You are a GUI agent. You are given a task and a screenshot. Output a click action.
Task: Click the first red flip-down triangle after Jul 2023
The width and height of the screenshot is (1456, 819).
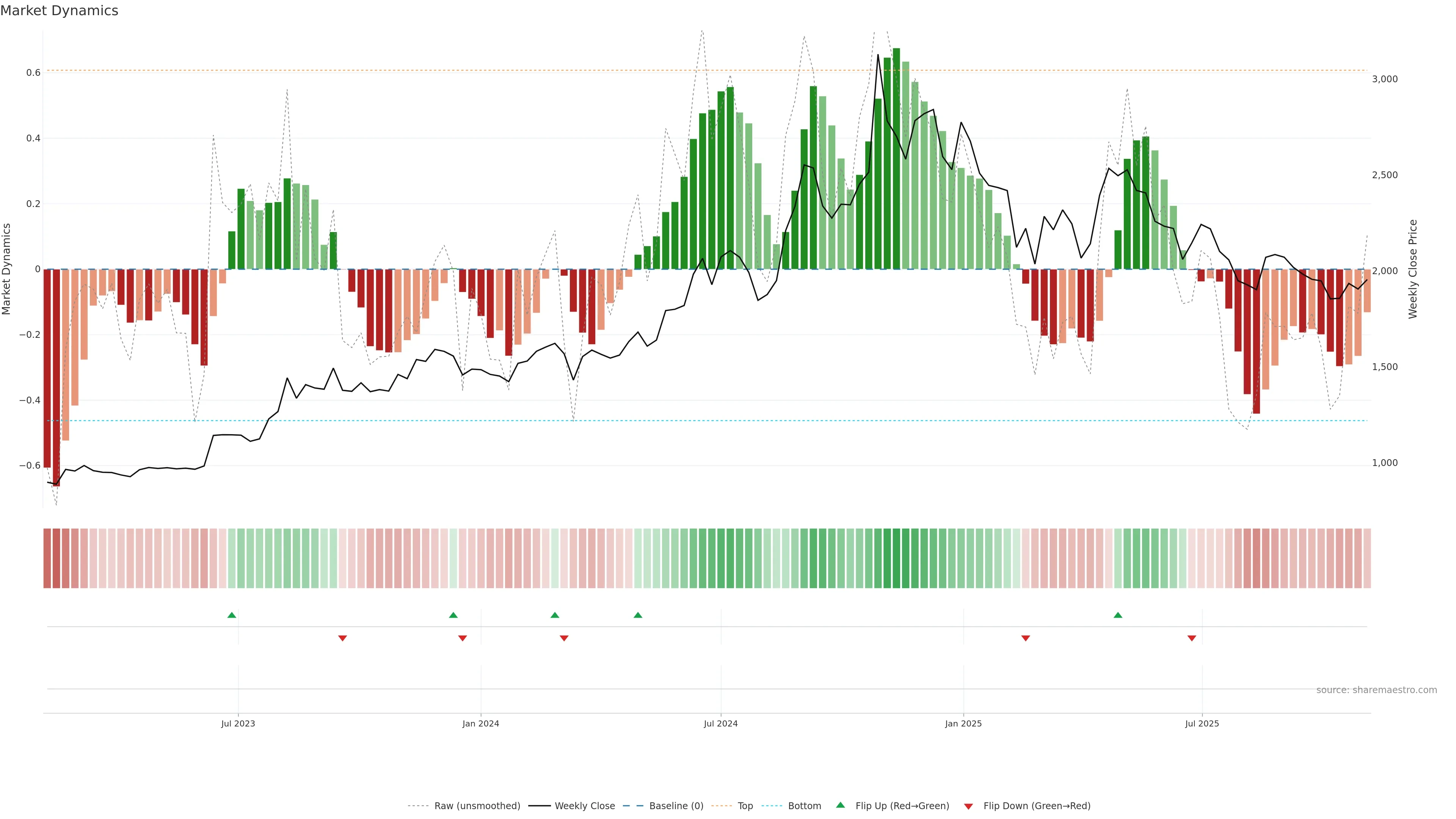point(342,638)
